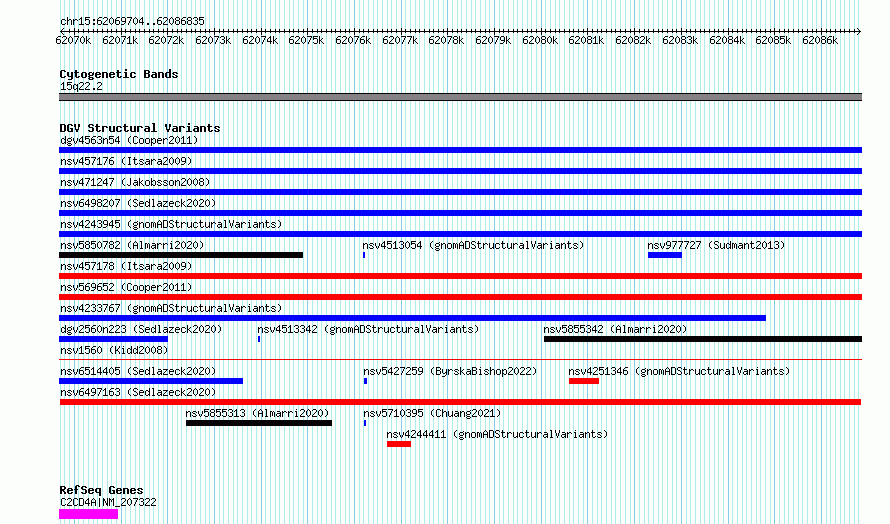Click the nsv6497163 (Sedlazeck2020) label
Screen dimensions: 890x524
tap(138, 392)
